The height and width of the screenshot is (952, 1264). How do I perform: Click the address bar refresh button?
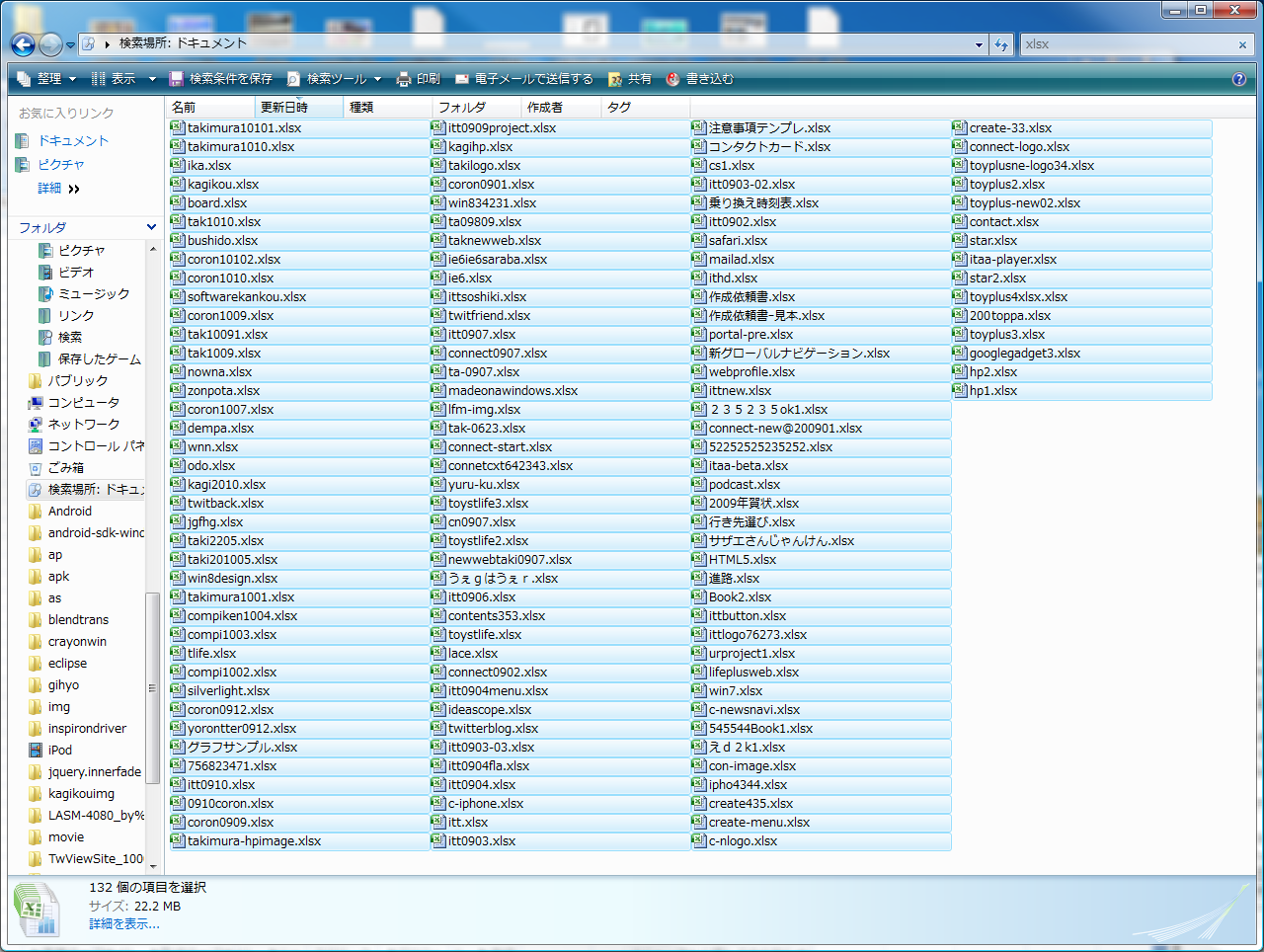[x=1001, y=44]
